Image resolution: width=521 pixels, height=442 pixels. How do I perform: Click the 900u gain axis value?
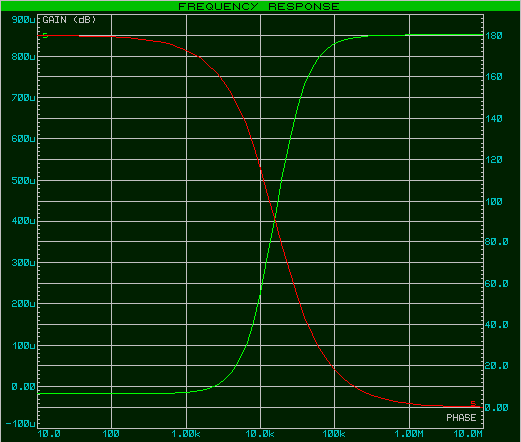(x=23, y=20)
